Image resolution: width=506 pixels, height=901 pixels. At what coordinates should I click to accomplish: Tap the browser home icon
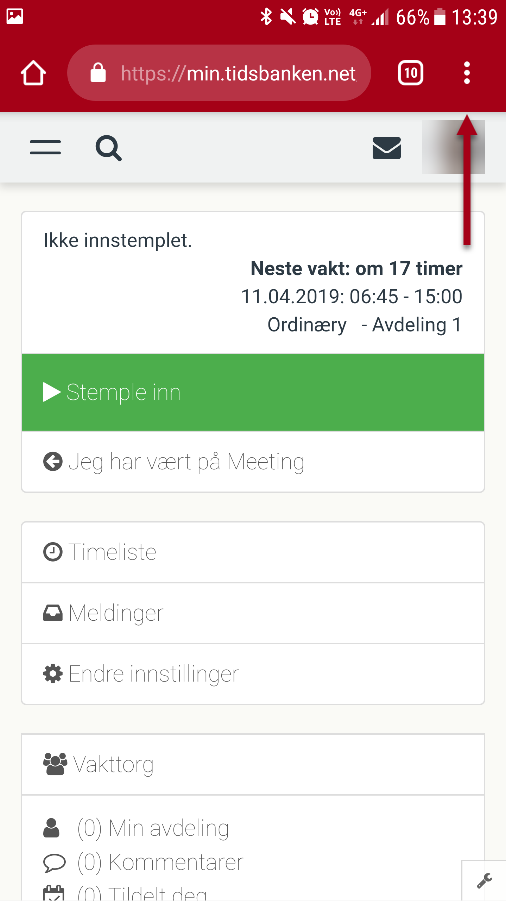33,74
